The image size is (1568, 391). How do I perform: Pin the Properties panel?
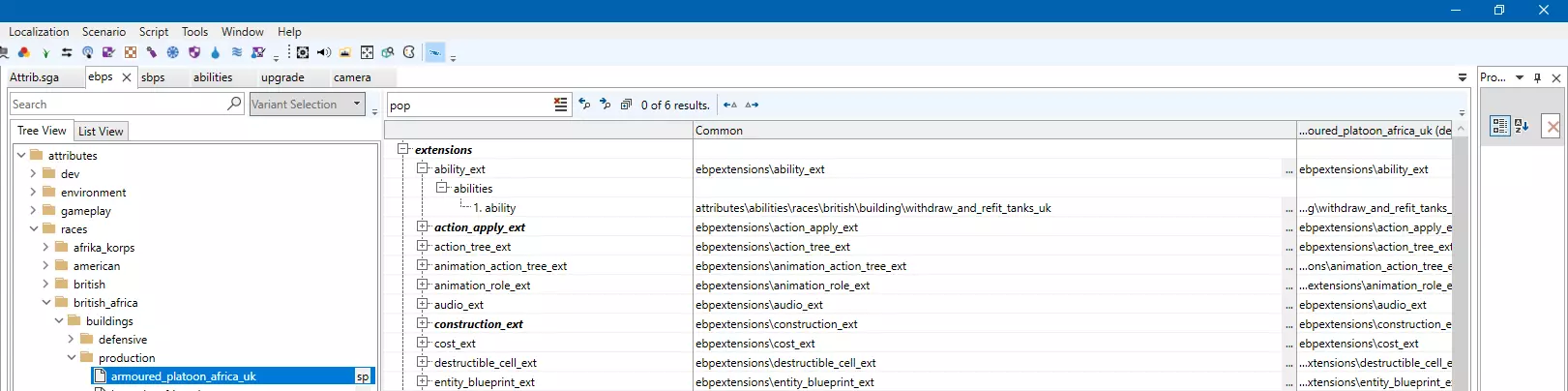[1537, 77]
